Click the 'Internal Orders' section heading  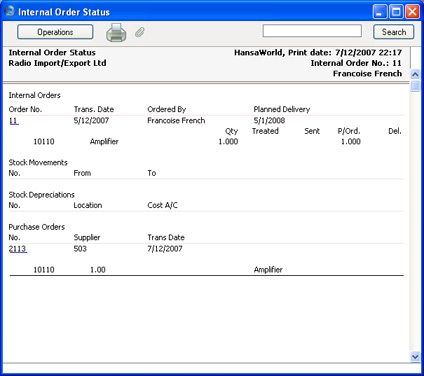click(x=35, y=95)
